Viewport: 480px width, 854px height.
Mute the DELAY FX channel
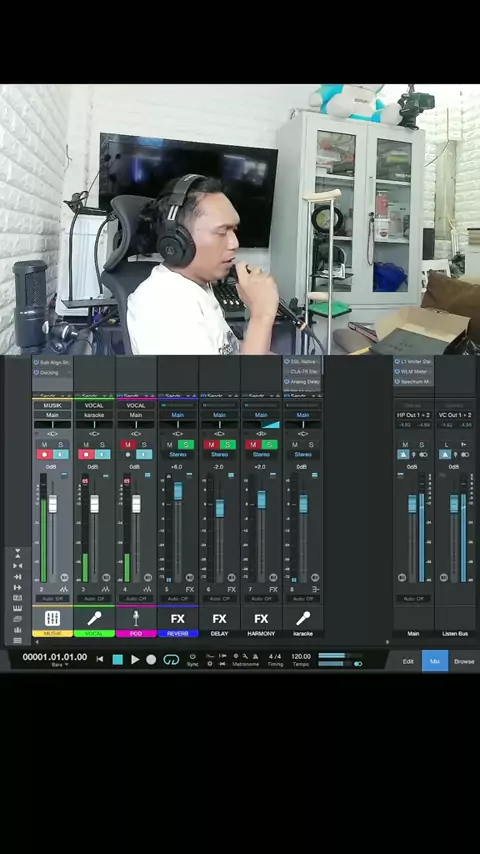coord(211,445)
